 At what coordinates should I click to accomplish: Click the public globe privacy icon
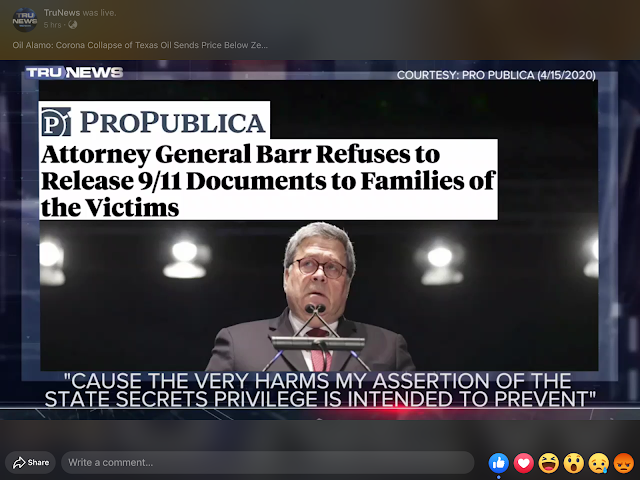(73, 25)
